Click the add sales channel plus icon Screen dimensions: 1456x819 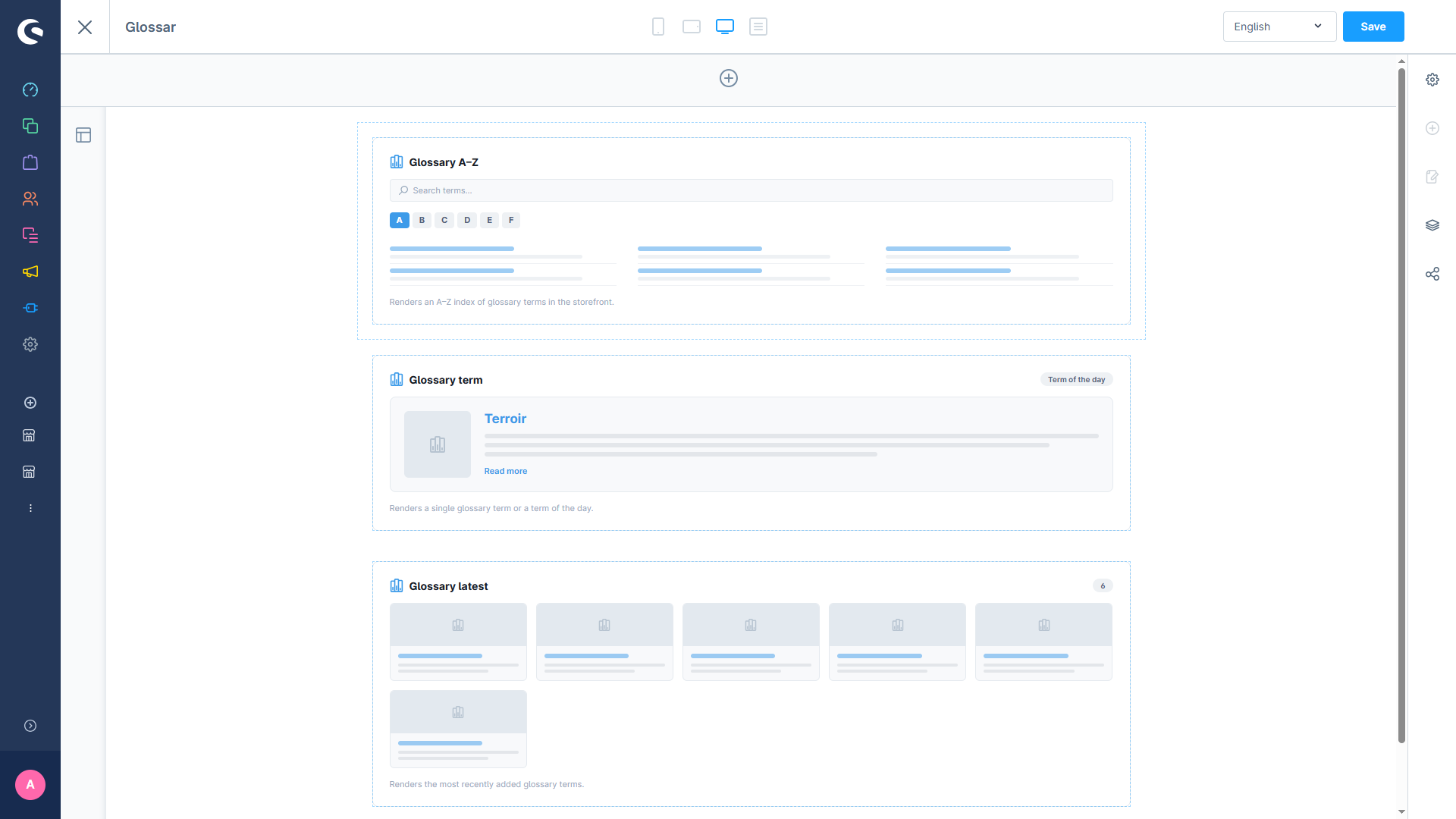(30, 403)
